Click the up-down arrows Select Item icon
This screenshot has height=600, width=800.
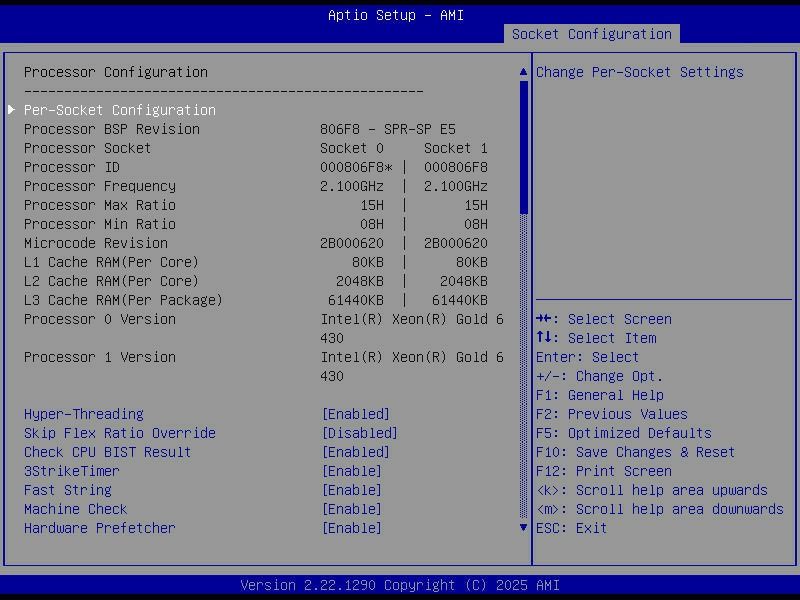[x=544, y=337]
